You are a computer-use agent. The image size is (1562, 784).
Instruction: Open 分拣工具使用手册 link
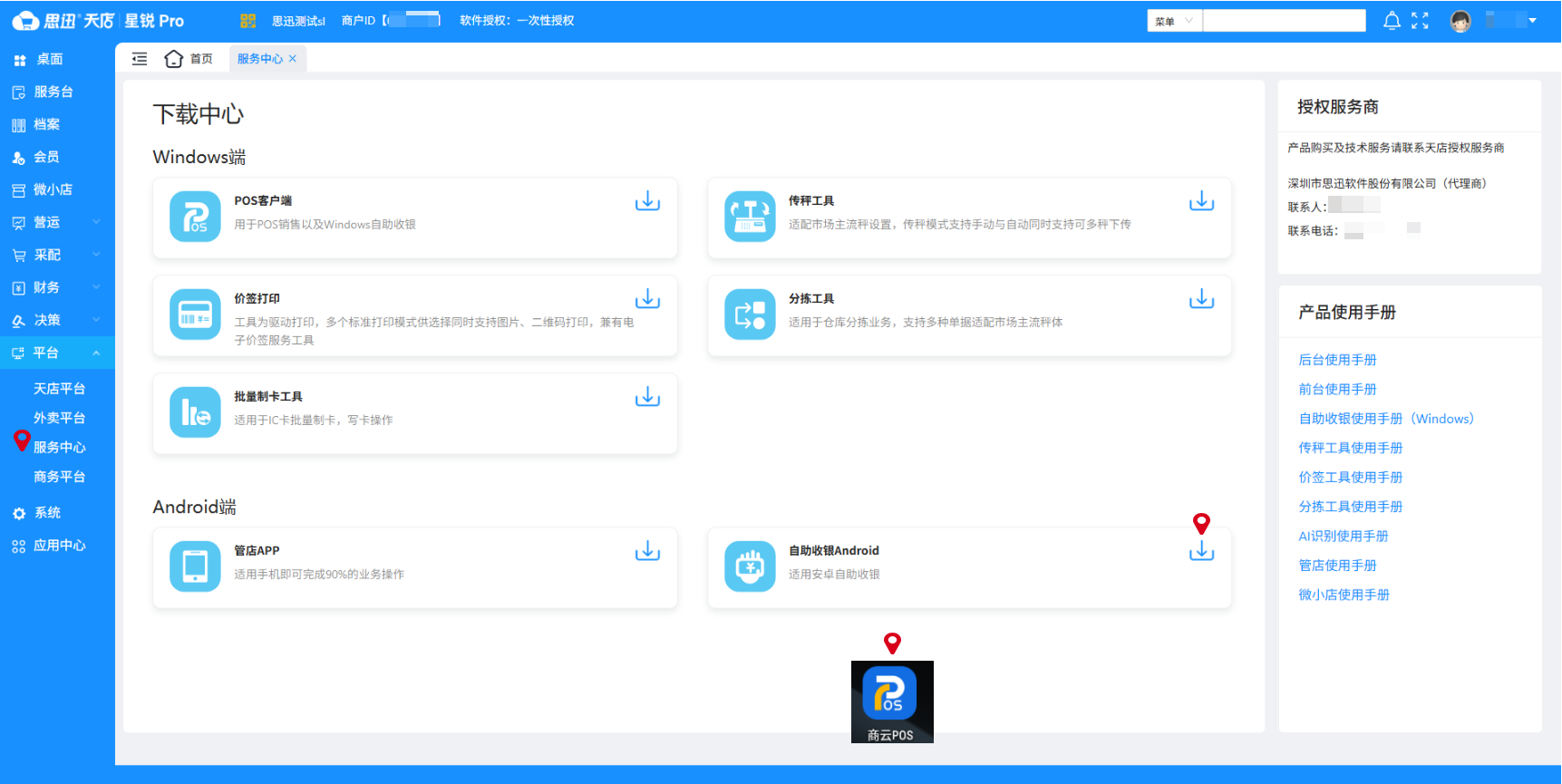coord(1350,507)
